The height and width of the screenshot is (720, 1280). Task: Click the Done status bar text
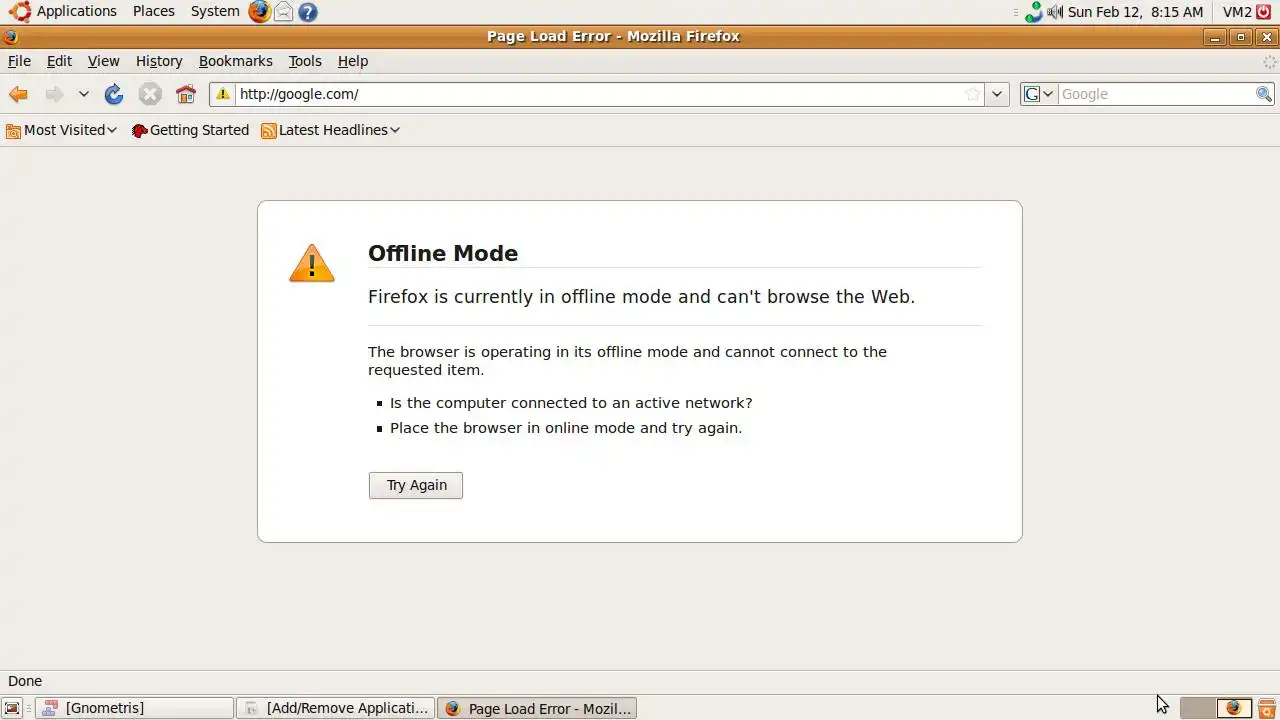25,681
